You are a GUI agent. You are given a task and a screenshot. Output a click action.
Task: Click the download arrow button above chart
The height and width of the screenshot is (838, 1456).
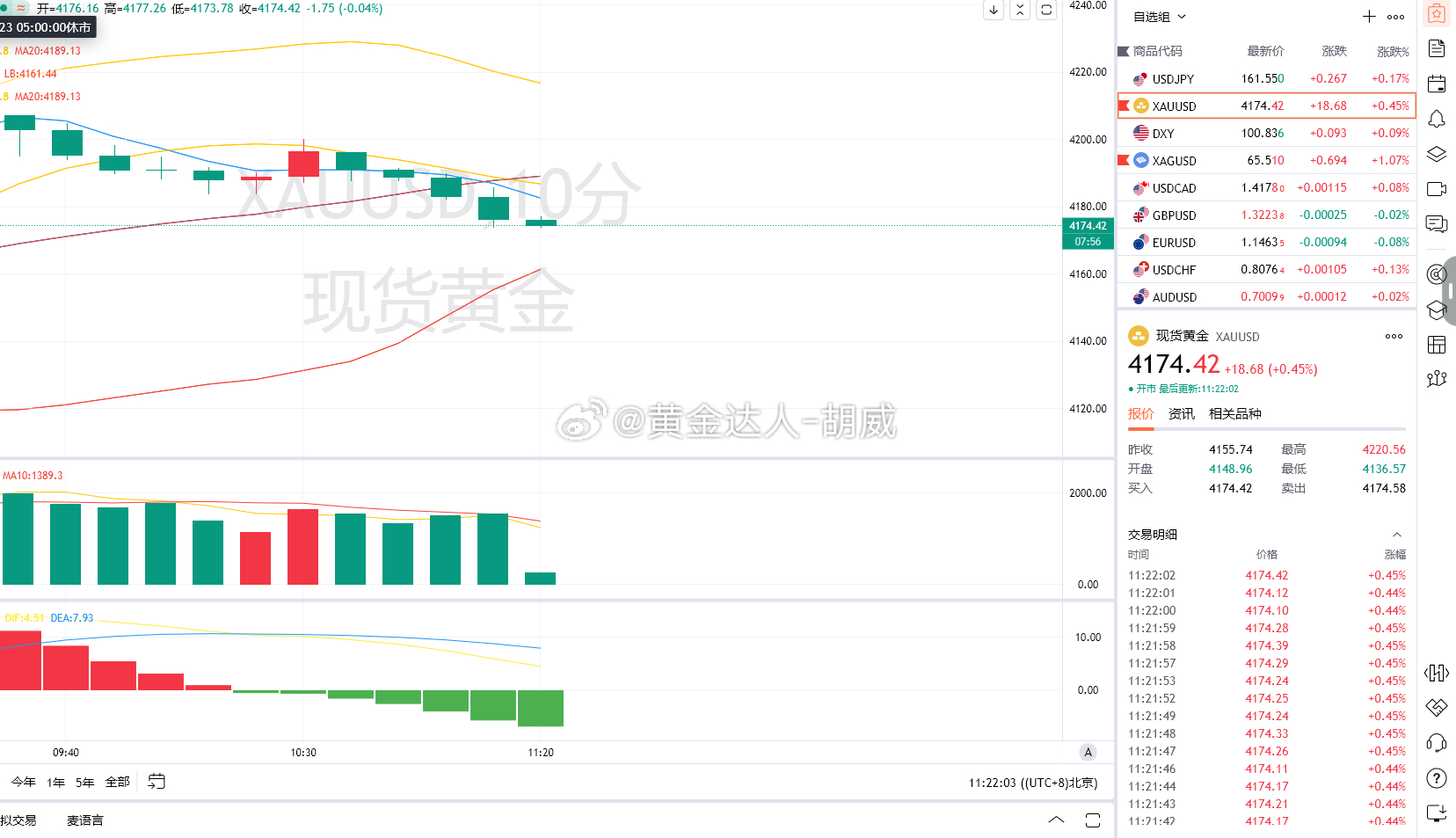click(994, 11)
